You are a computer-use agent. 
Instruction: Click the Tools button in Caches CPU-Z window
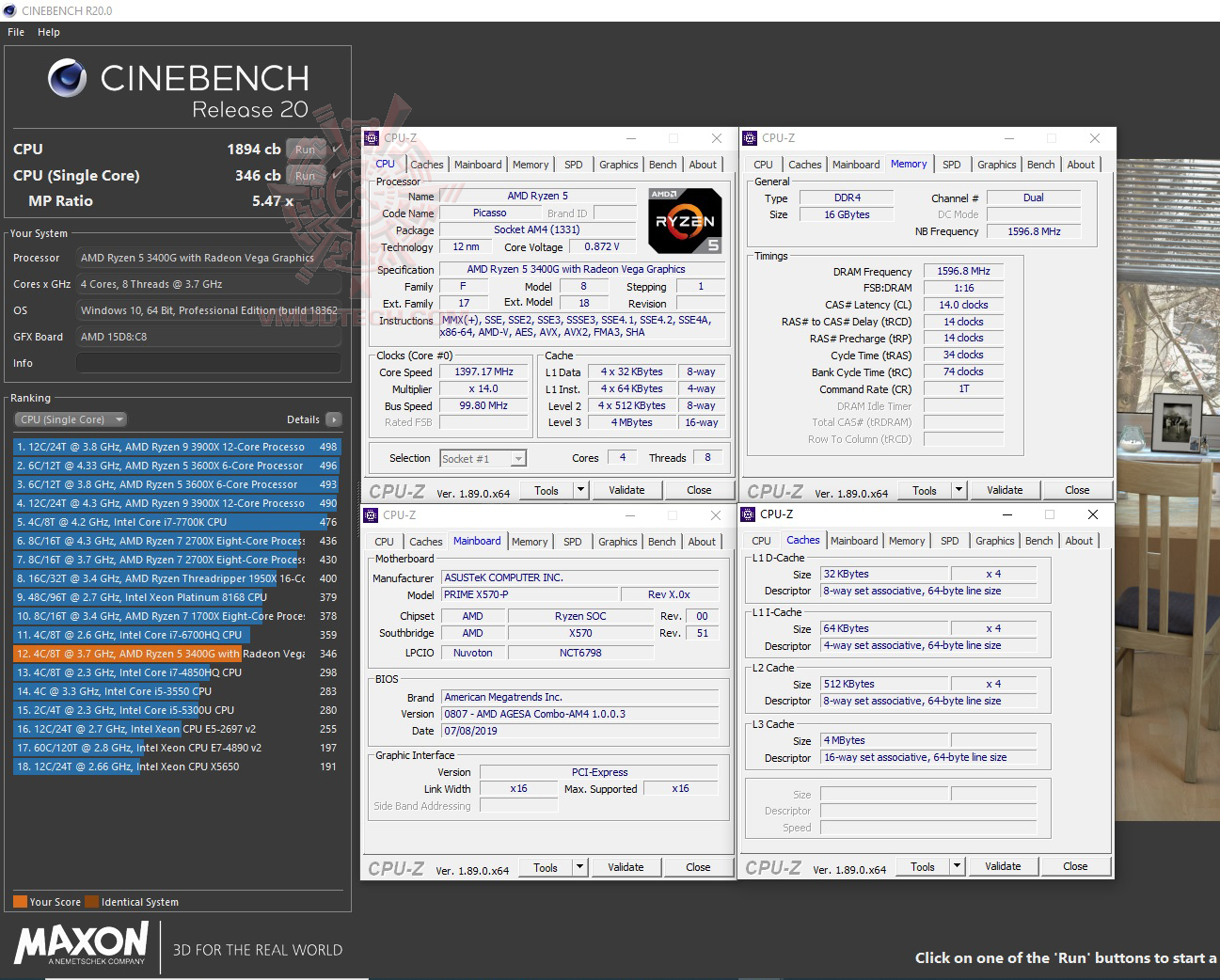click(x=923, y=866)
